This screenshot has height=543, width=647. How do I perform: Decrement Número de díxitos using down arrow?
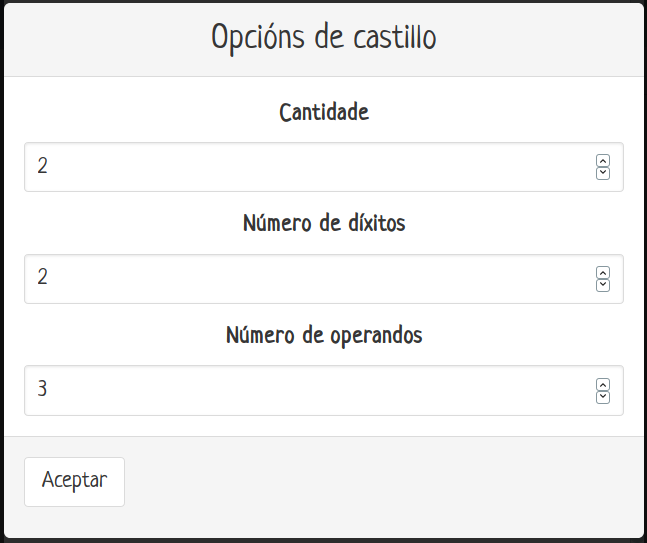tap(602, 285)
